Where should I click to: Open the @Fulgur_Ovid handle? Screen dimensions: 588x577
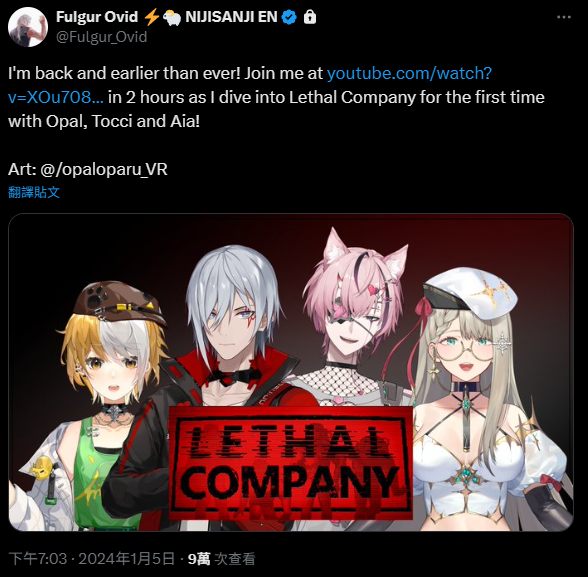pos(101,37)
